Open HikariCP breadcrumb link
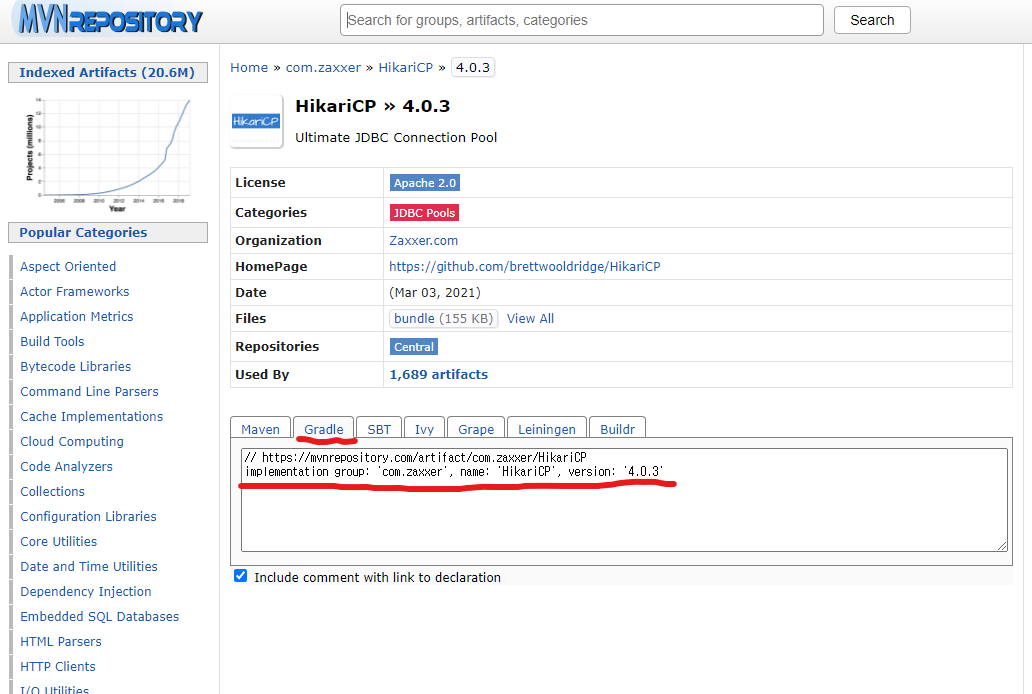This screenshot has width=1032, height=694. [x=405, y=67]
